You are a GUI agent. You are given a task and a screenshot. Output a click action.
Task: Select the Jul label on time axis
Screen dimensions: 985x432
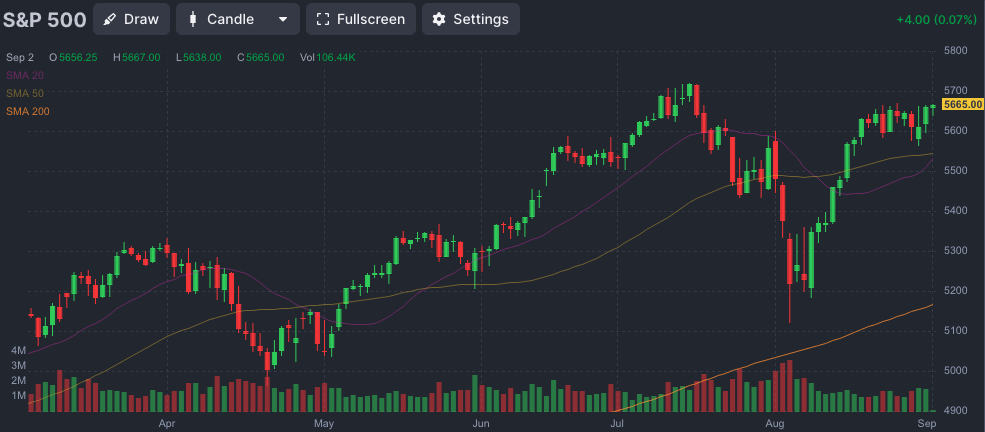tap(616, 423)
